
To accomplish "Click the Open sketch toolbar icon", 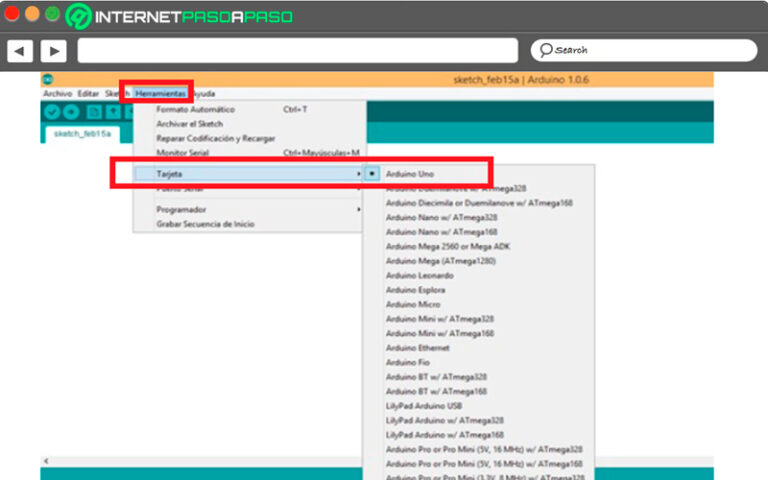I will tap(114, 112).
